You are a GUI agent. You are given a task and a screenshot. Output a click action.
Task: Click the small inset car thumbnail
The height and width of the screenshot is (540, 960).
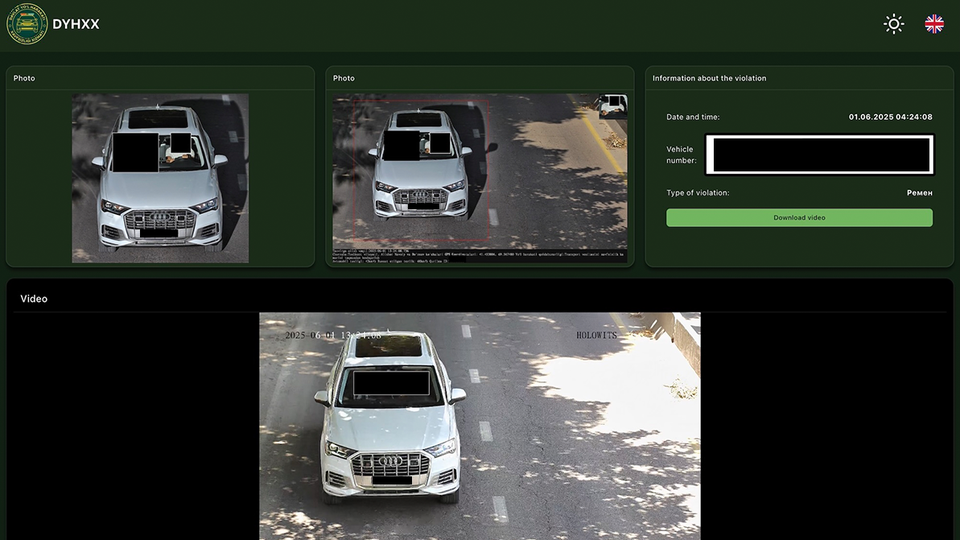click(611, 105)
